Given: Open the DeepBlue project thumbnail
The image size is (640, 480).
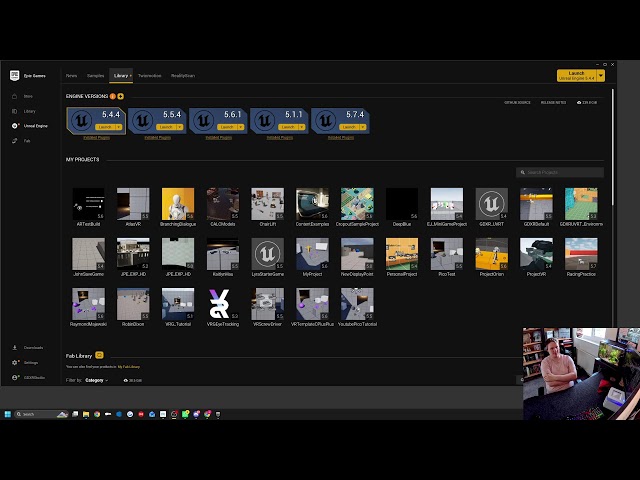Looking at the screenshot, I should pos(402,204).
